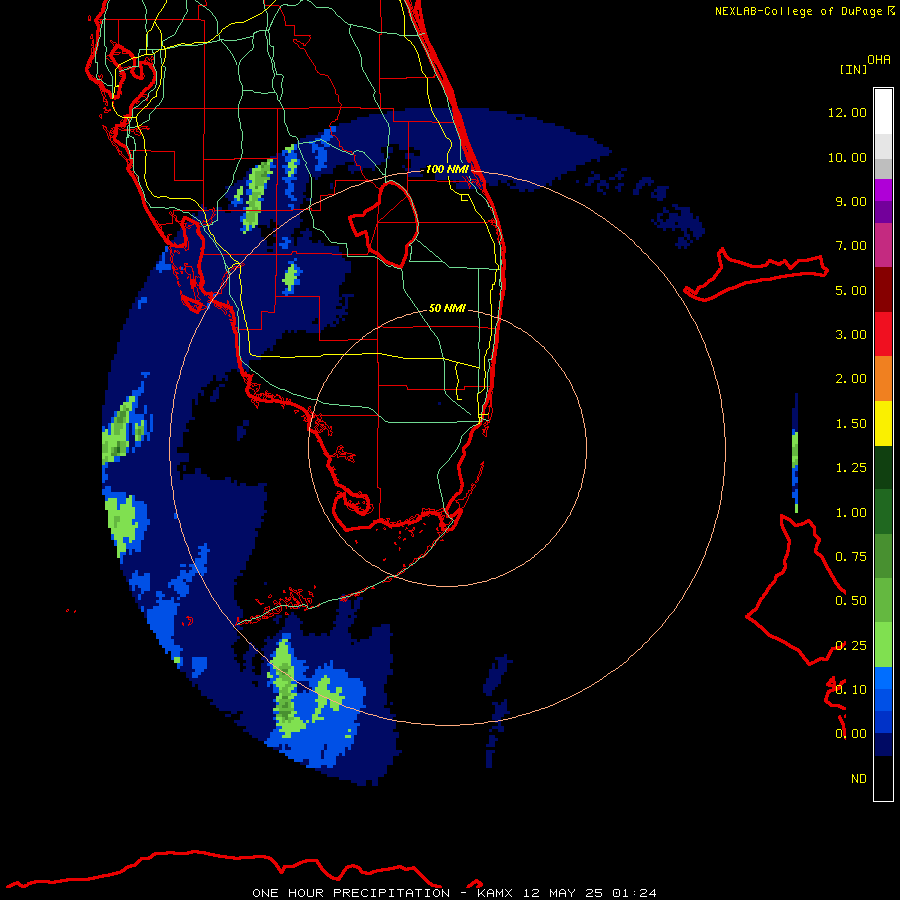Pick the dark red legend swatch
The image size is (900, 900).
click(x=883, y=290)
